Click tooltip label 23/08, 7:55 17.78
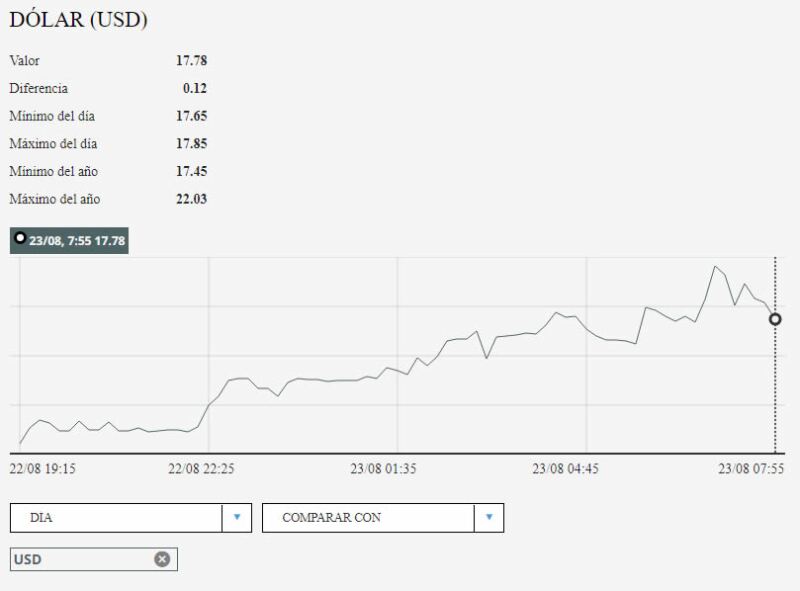 coord(76,241)
